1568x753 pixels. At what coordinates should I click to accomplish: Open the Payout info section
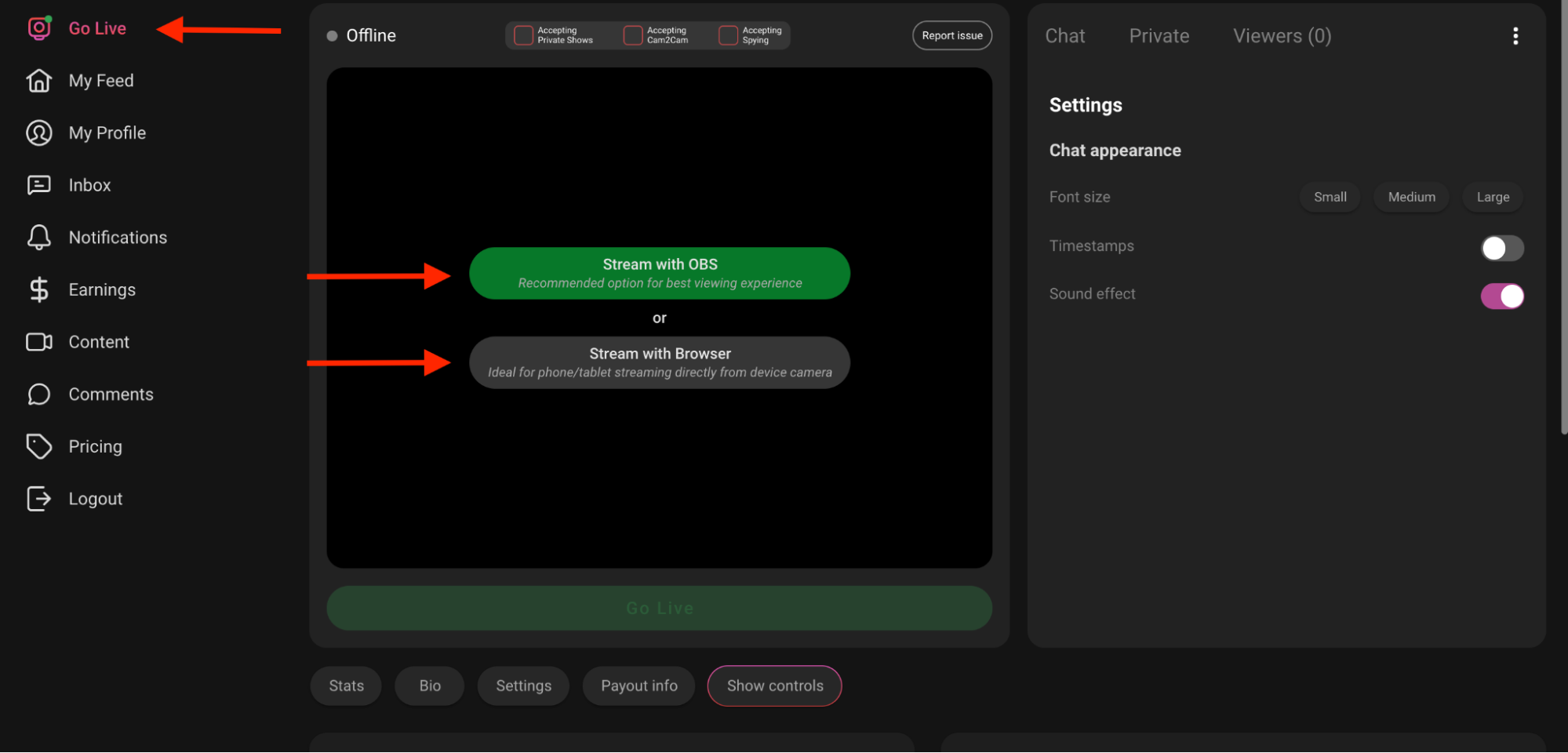coord(638,686)
